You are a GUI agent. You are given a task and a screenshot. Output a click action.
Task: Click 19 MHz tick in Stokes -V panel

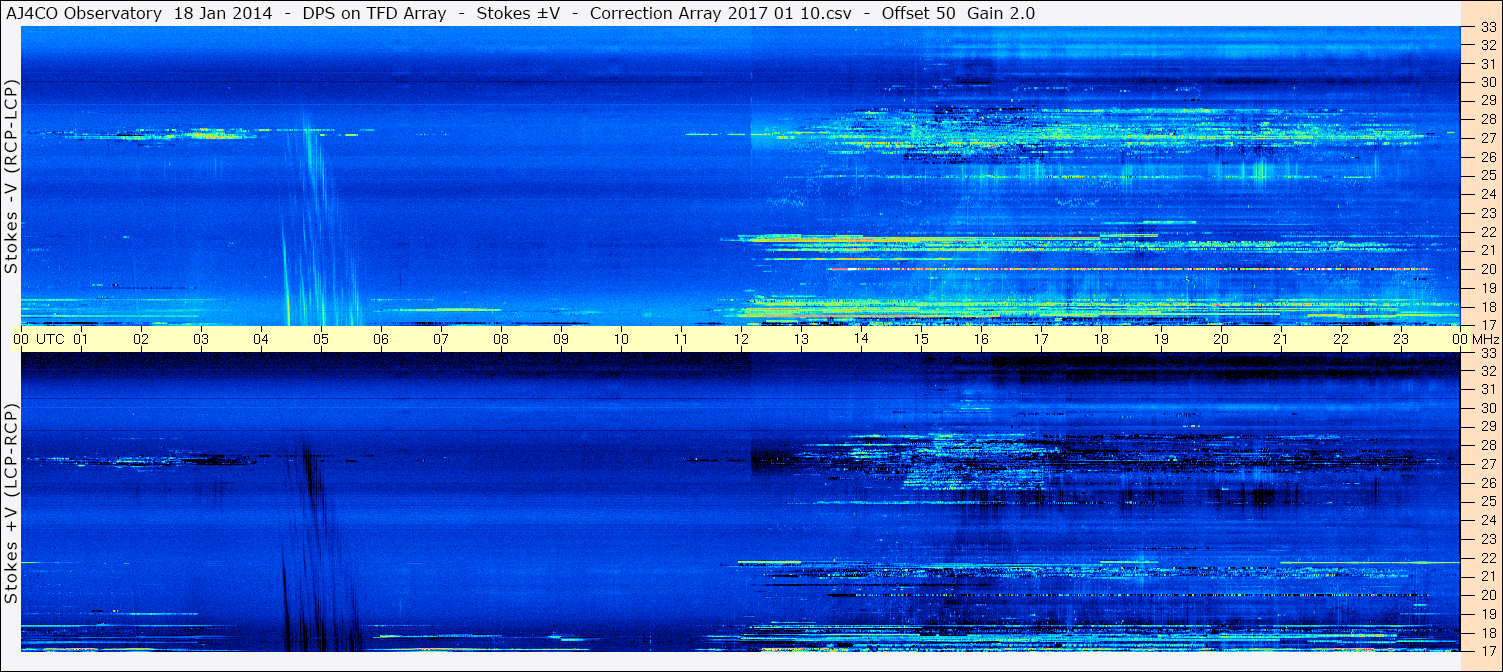pos(1488,287)
